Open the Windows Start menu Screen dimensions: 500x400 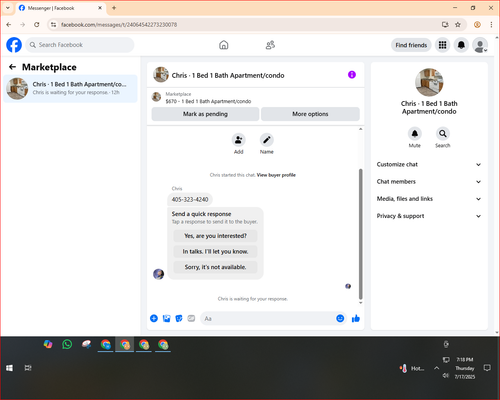click(9, 368)
